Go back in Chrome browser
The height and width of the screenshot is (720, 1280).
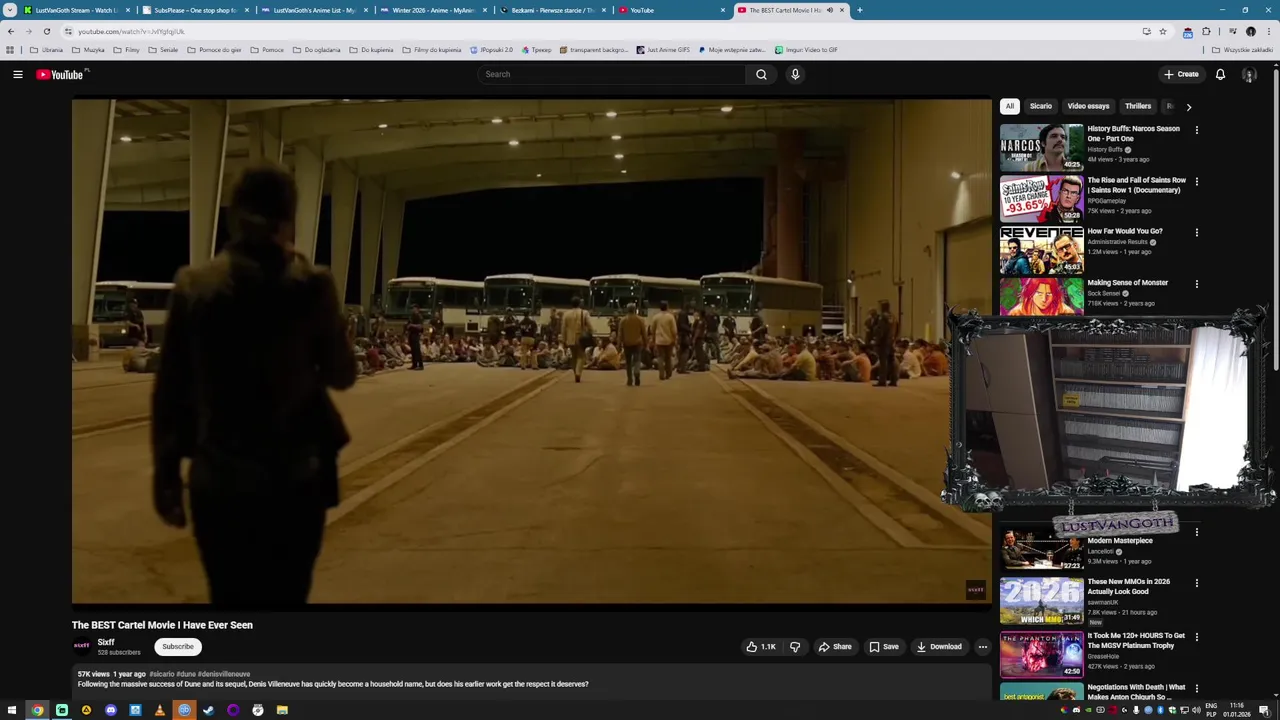[x=11, y=31]
